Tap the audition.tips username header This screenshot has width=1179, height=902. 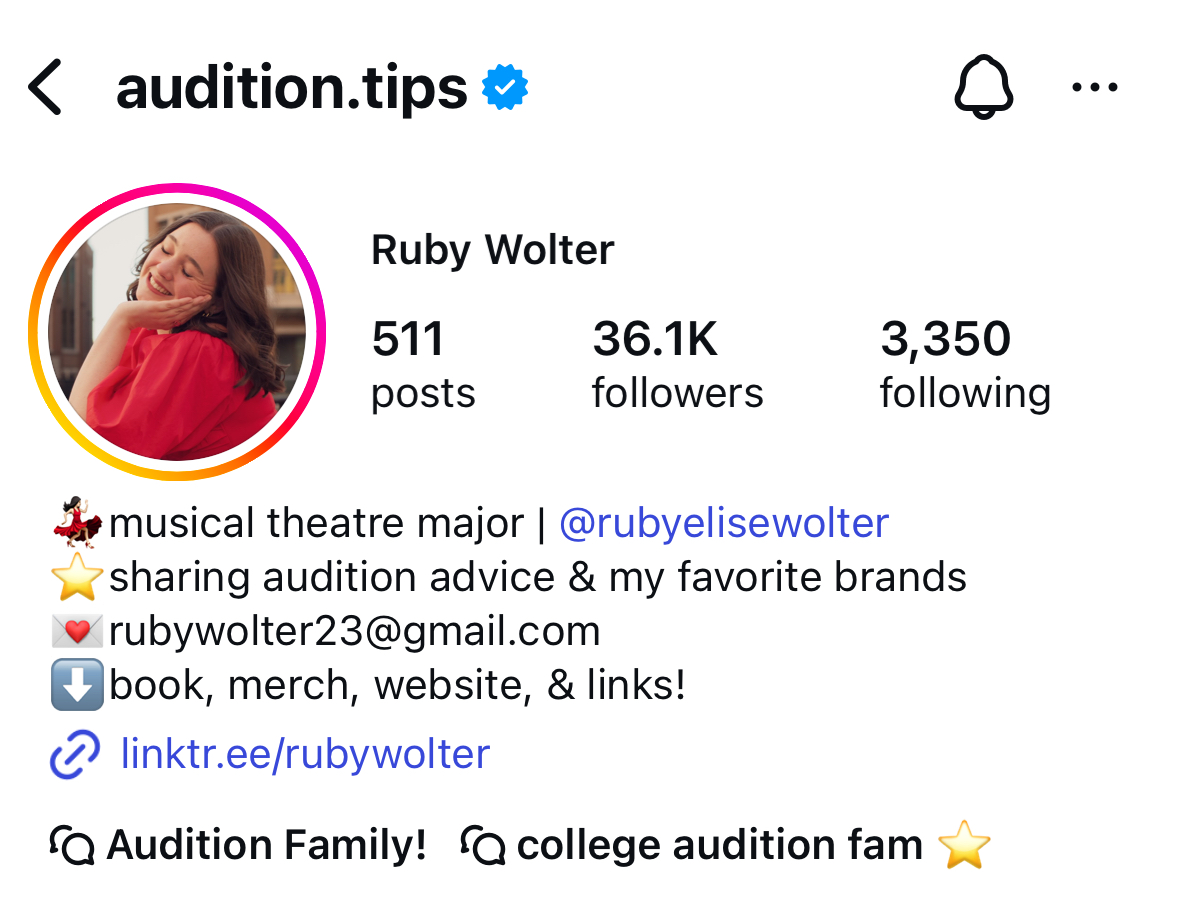click(x=291, y=88)
